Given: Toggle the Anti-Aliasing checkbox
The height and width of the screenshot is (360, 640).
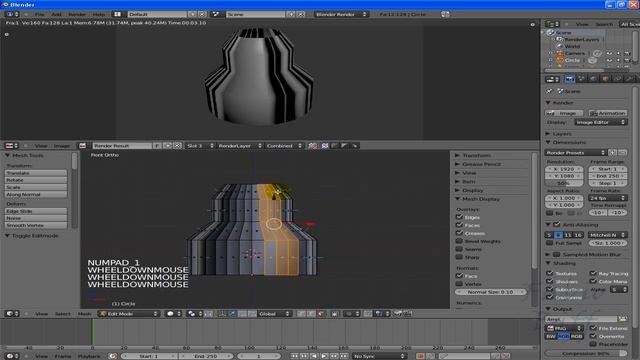Looking at the screenshot, I should [556, 224].
